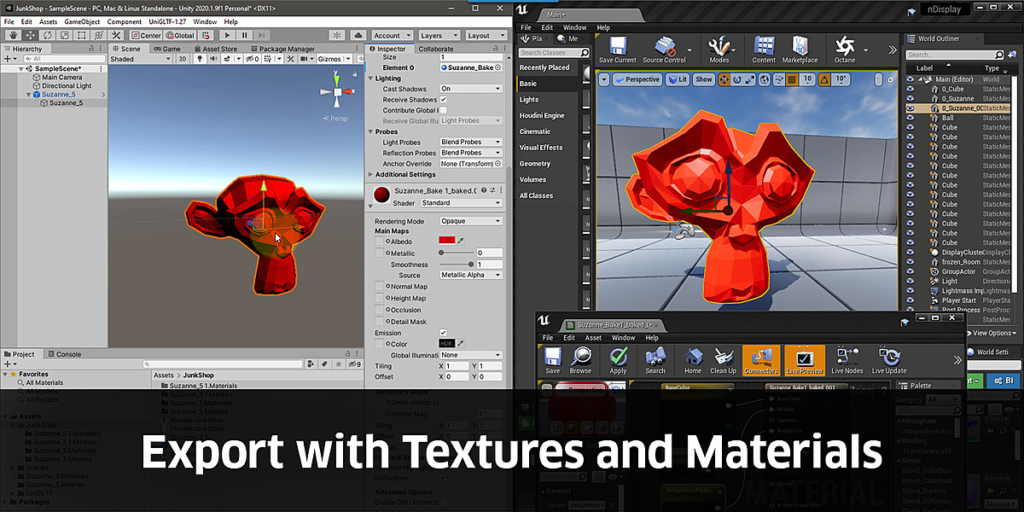Open the Rendering Mode dropdown

[471, 221]
